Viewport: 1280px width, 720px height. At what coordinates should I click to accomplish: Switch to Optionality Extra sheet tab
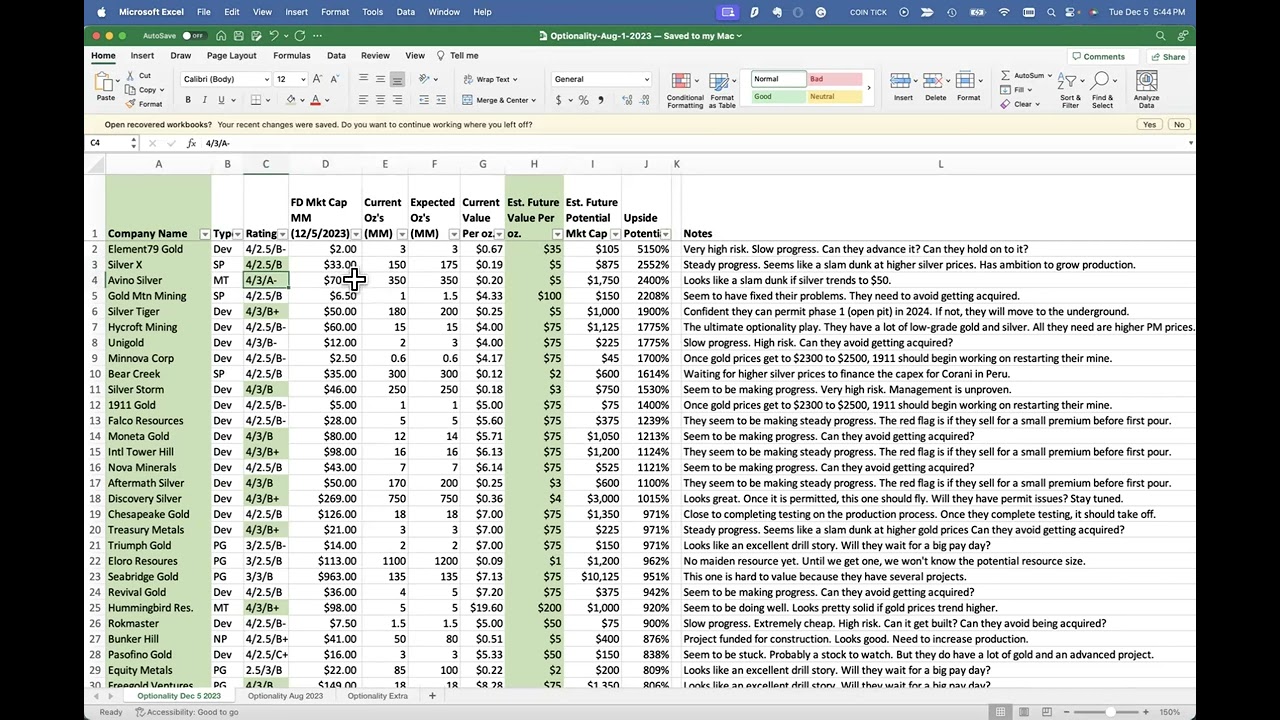pos(378,696)
